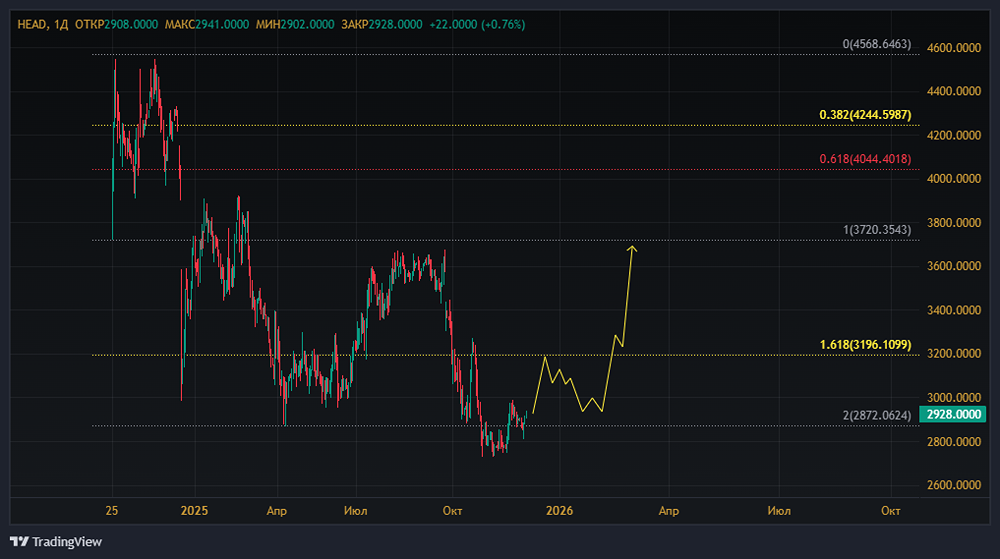The height and width of the screenshot is (559, 1000).
Task: Click the 2025 label on time axis
Action: (195, 511)
